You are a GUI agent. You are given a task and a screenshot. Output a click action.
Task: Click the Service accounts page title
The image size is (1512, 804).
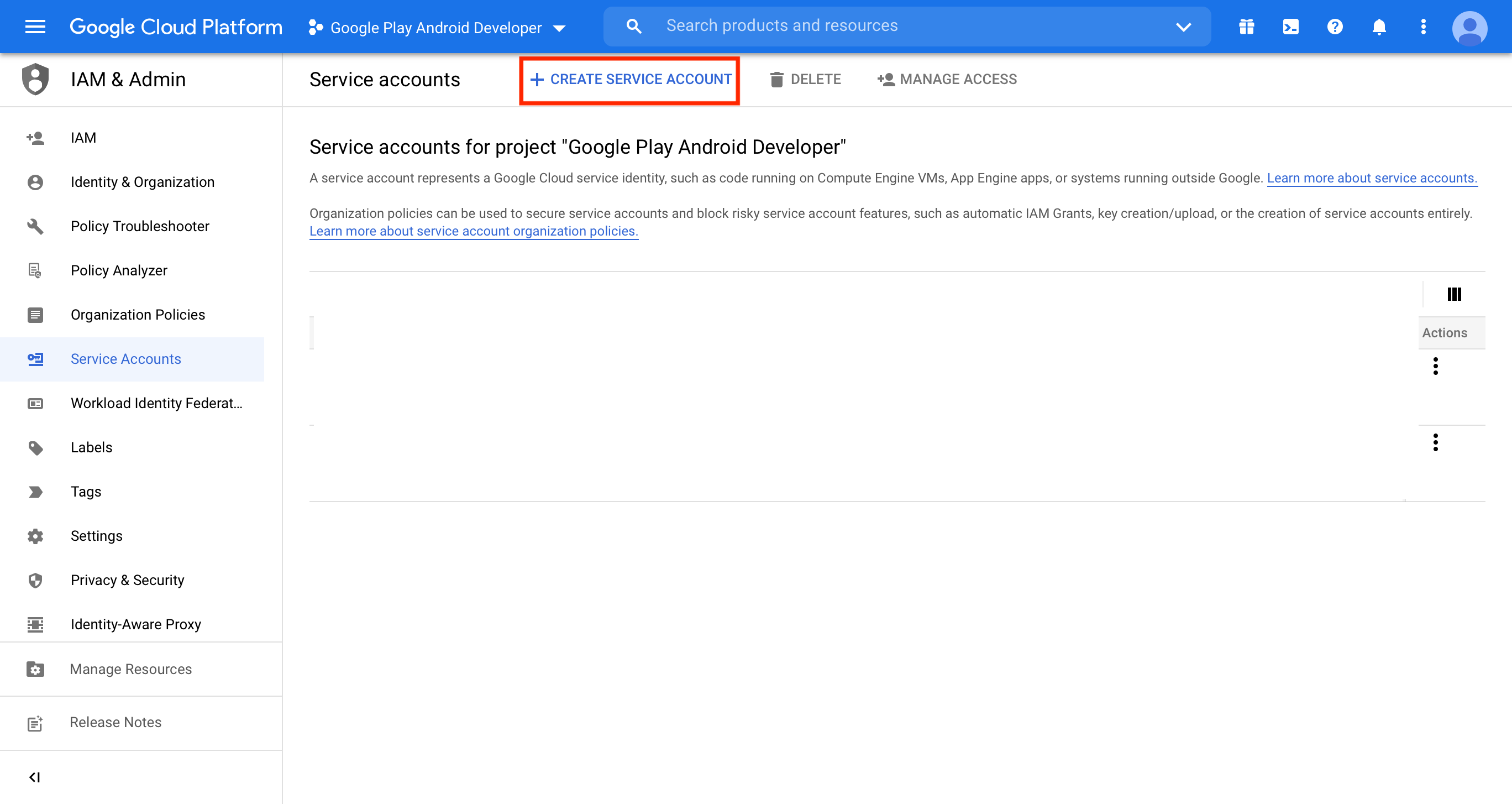point(385,79)
